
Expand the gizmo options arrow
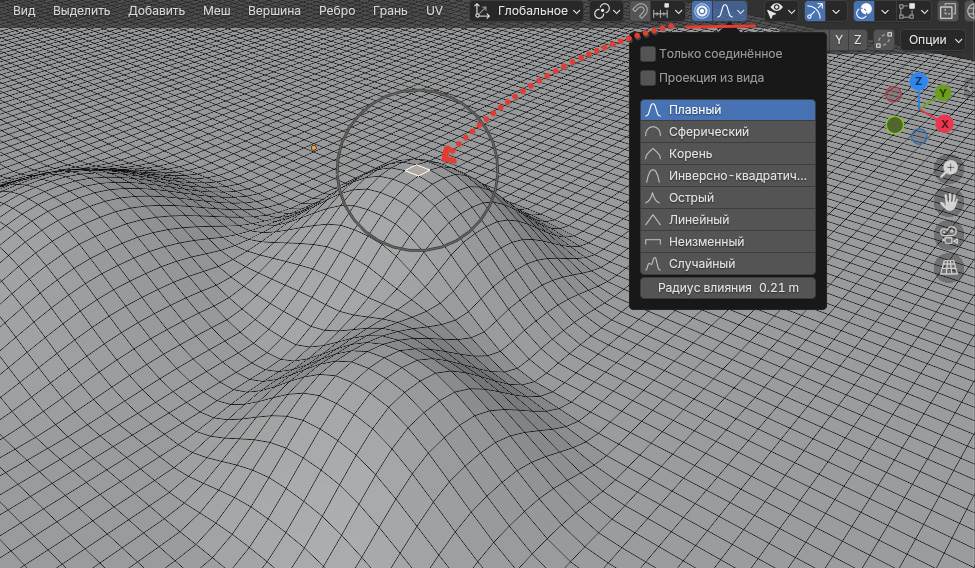point(836,11)
